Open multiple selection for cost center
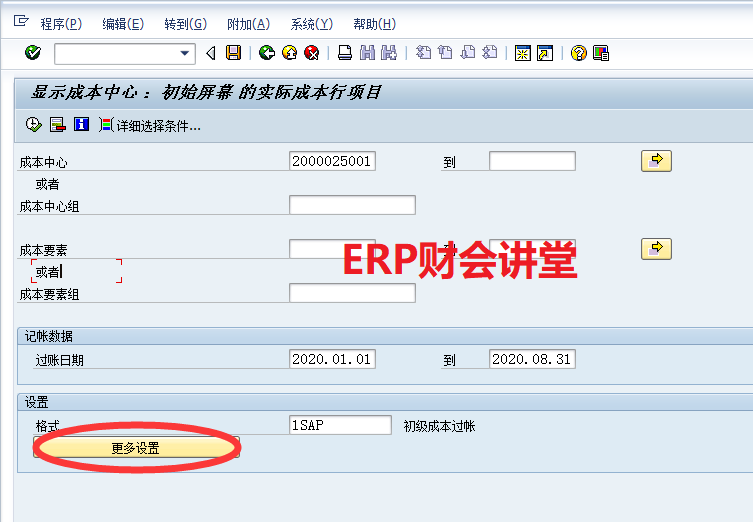 click(x=656, y=160)
